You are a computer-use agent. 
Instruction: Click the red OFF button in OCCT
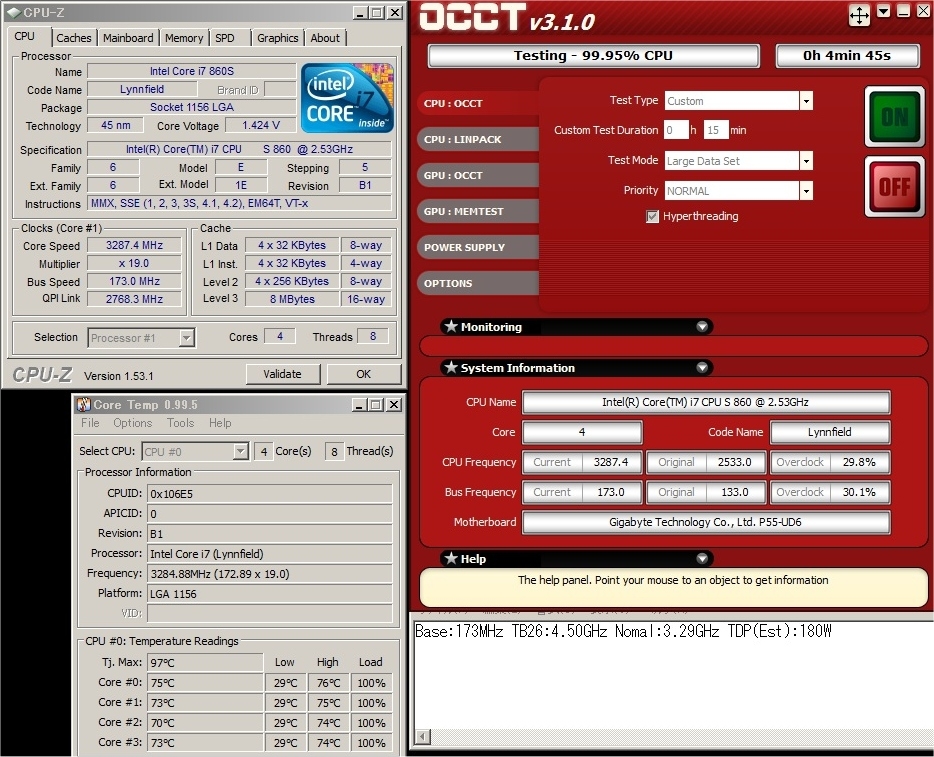[x=894, y=187]
